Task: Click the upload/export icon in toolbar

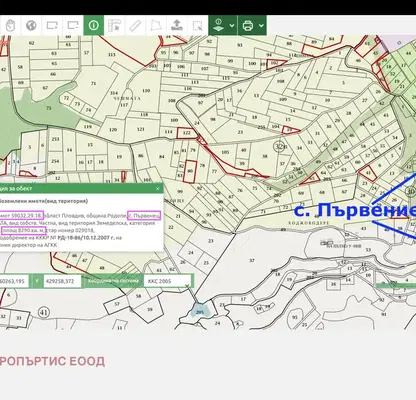Action: 177,25
